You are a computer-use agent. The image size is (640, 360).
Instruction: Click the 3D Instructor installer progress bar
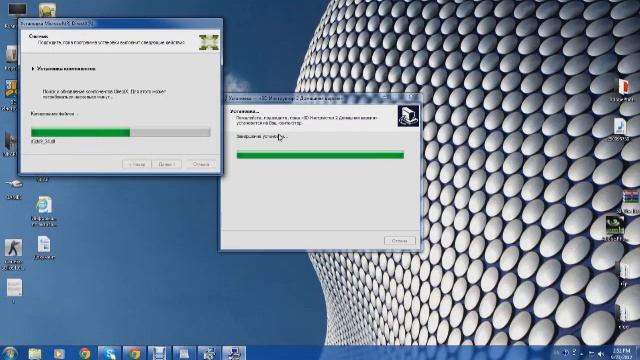[x=320, y=155]
